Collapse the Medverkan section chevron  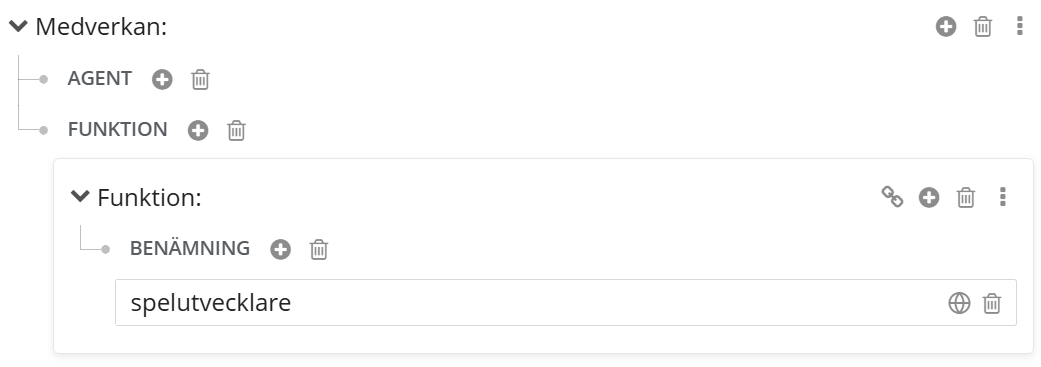(x=19, y=27)
